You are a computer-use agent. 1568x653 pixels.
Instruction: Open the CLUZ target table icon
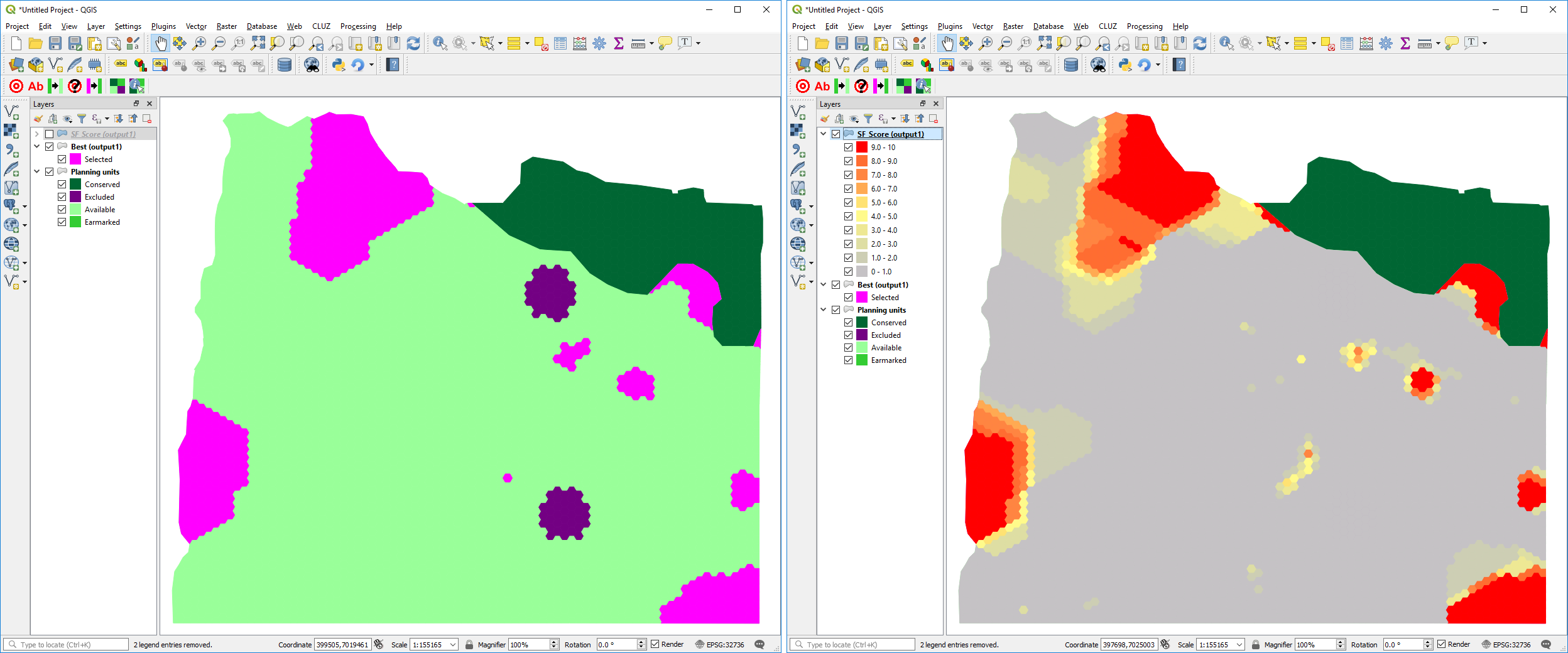click(x=16, y=86)
